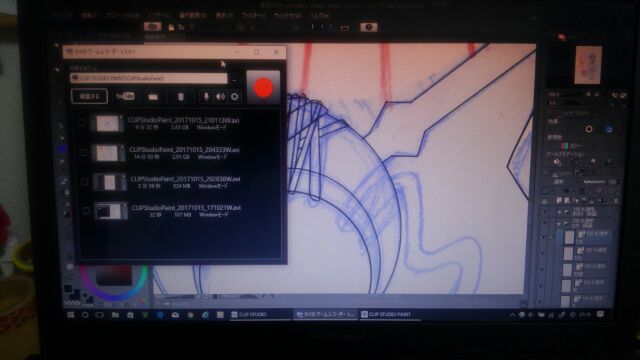Screen dimensions: 640x360
Task: Open the ヘルプ menu in Clip Studio Paint
Action: point(320,16)
